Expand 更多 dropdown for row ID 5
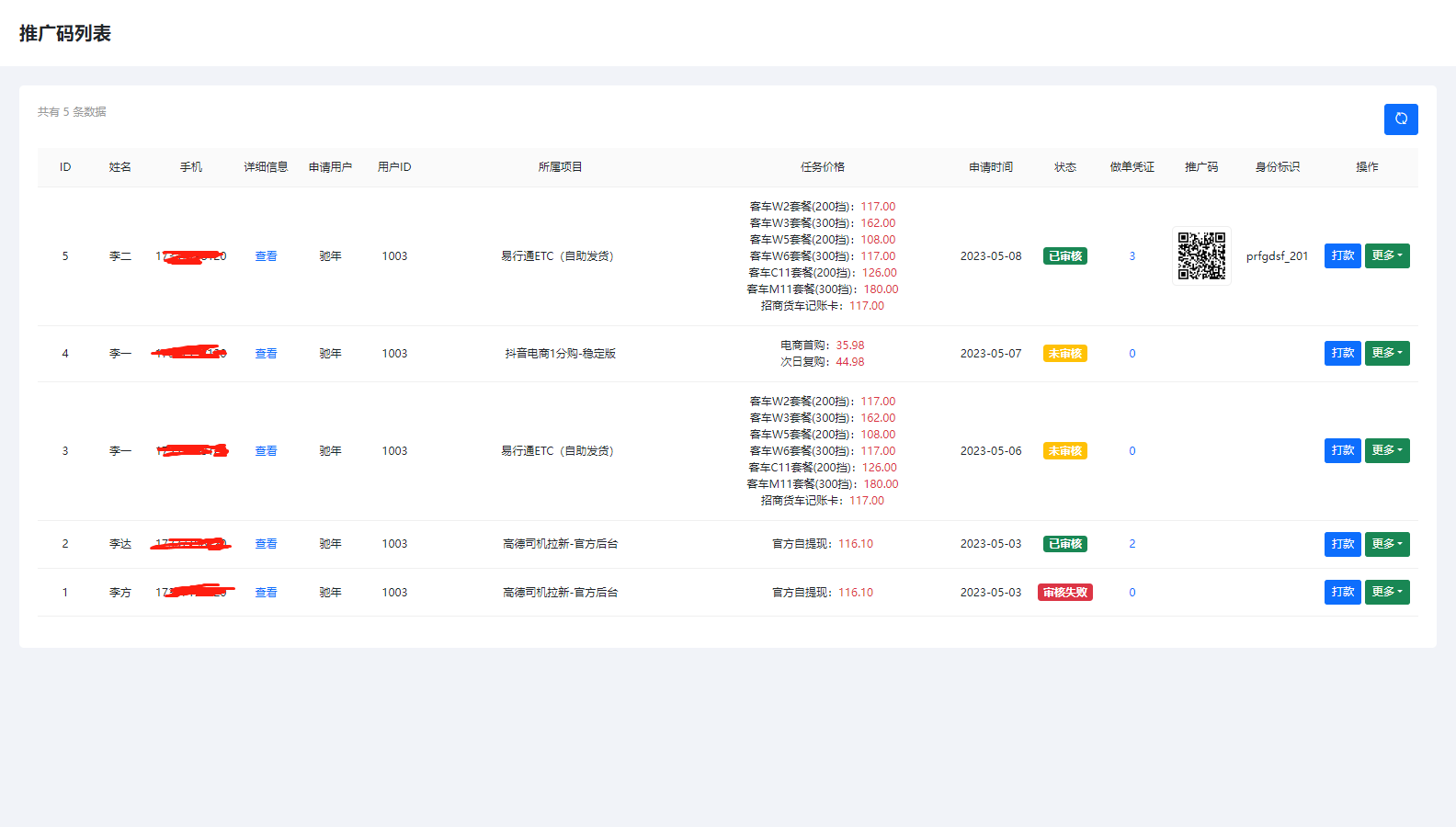The image size is (1456, 827). click(1386, 255)
